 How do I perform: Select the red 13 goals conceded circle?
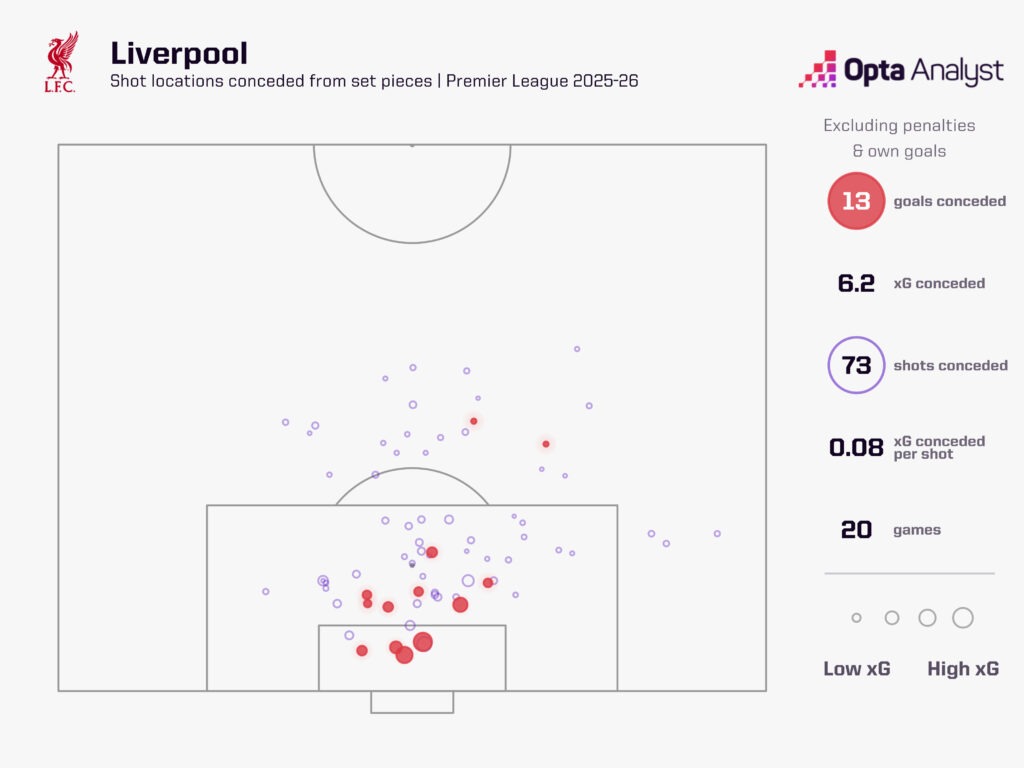click(856, 201)
